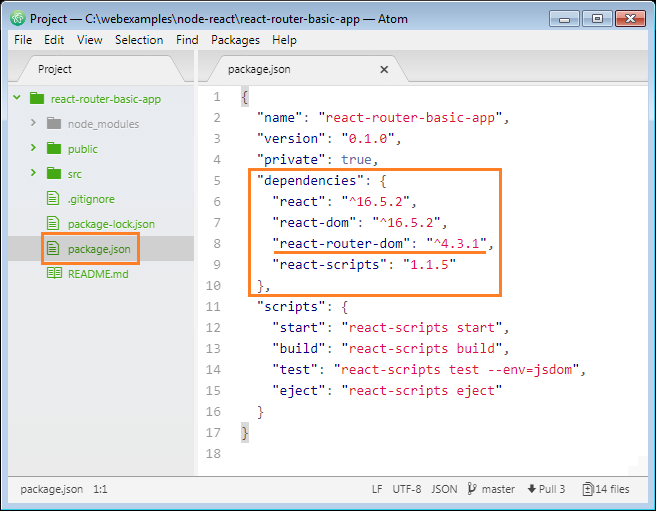Expand the src folder
656x511 pixels.
point(33,172)
